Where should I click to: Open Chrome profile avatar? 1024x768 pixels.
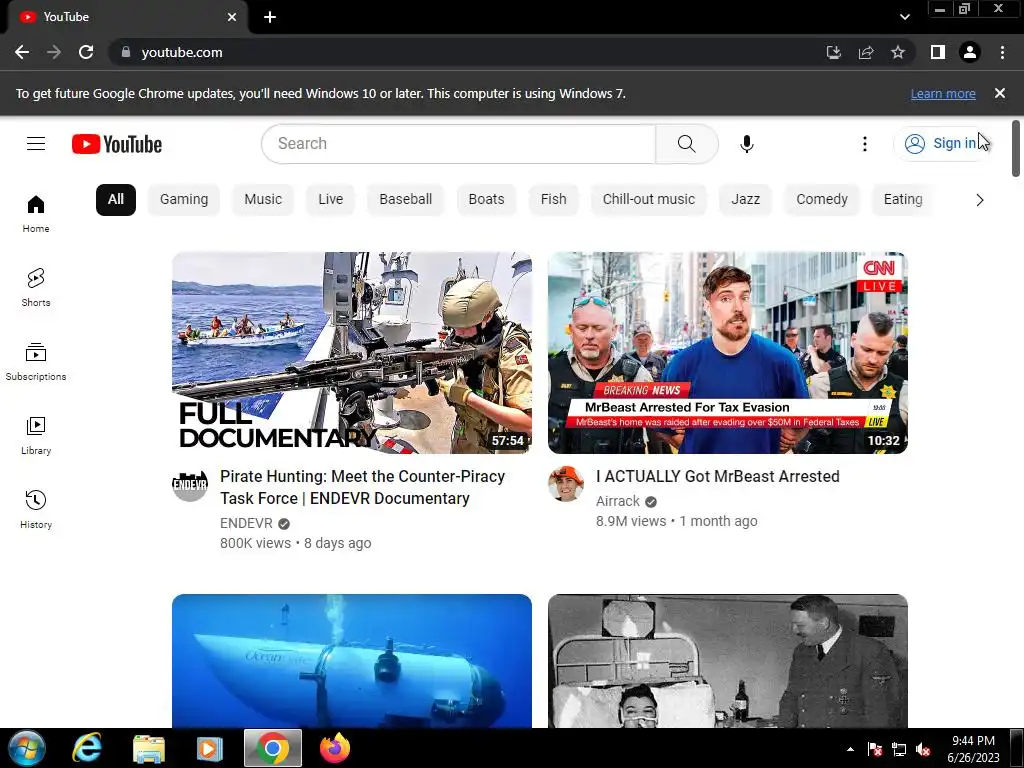pos(970,52)
